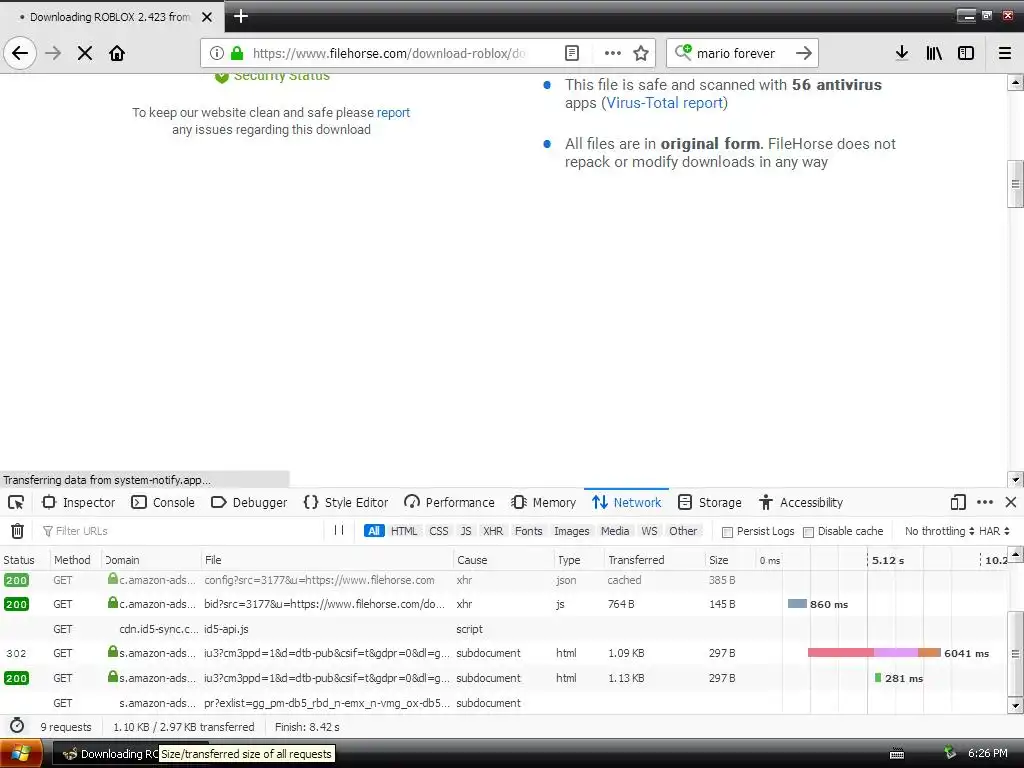Toggle the browser sidebar

[966, 53]
